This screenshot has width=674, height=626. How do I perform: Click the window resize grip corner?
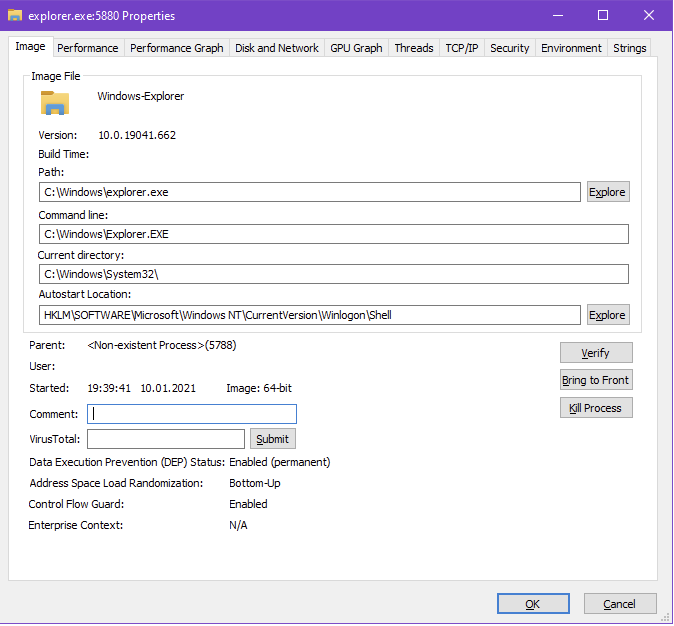coord(667,618)
